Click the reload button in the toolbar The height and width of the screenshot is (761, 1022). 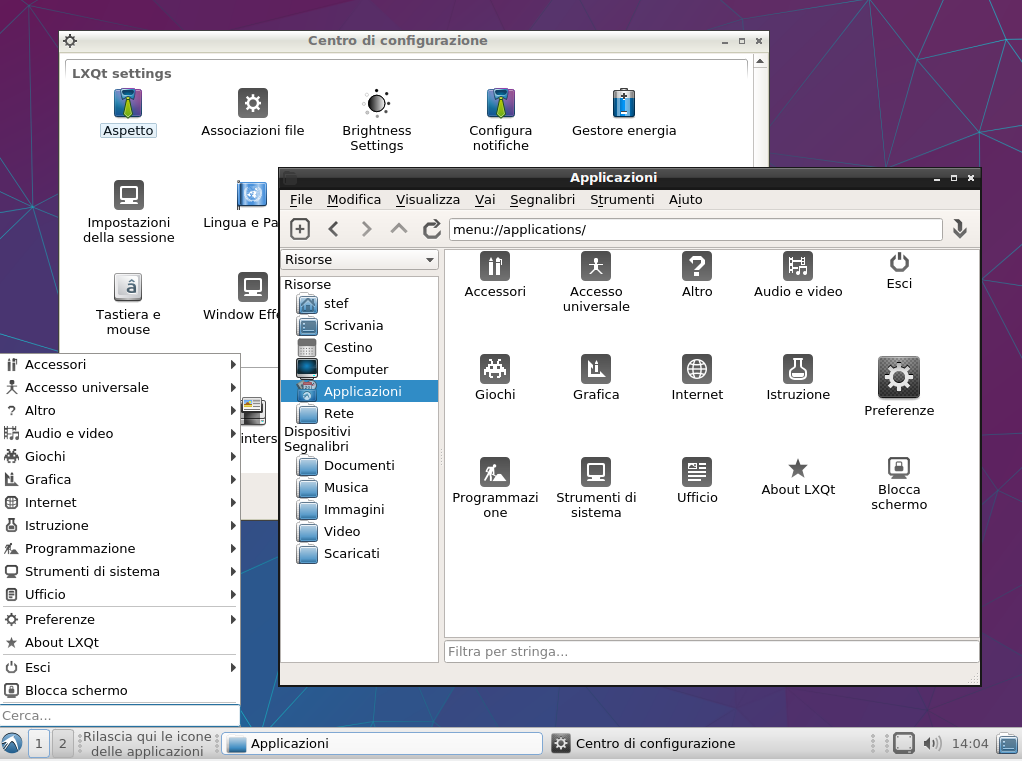(x=432, y=229)
